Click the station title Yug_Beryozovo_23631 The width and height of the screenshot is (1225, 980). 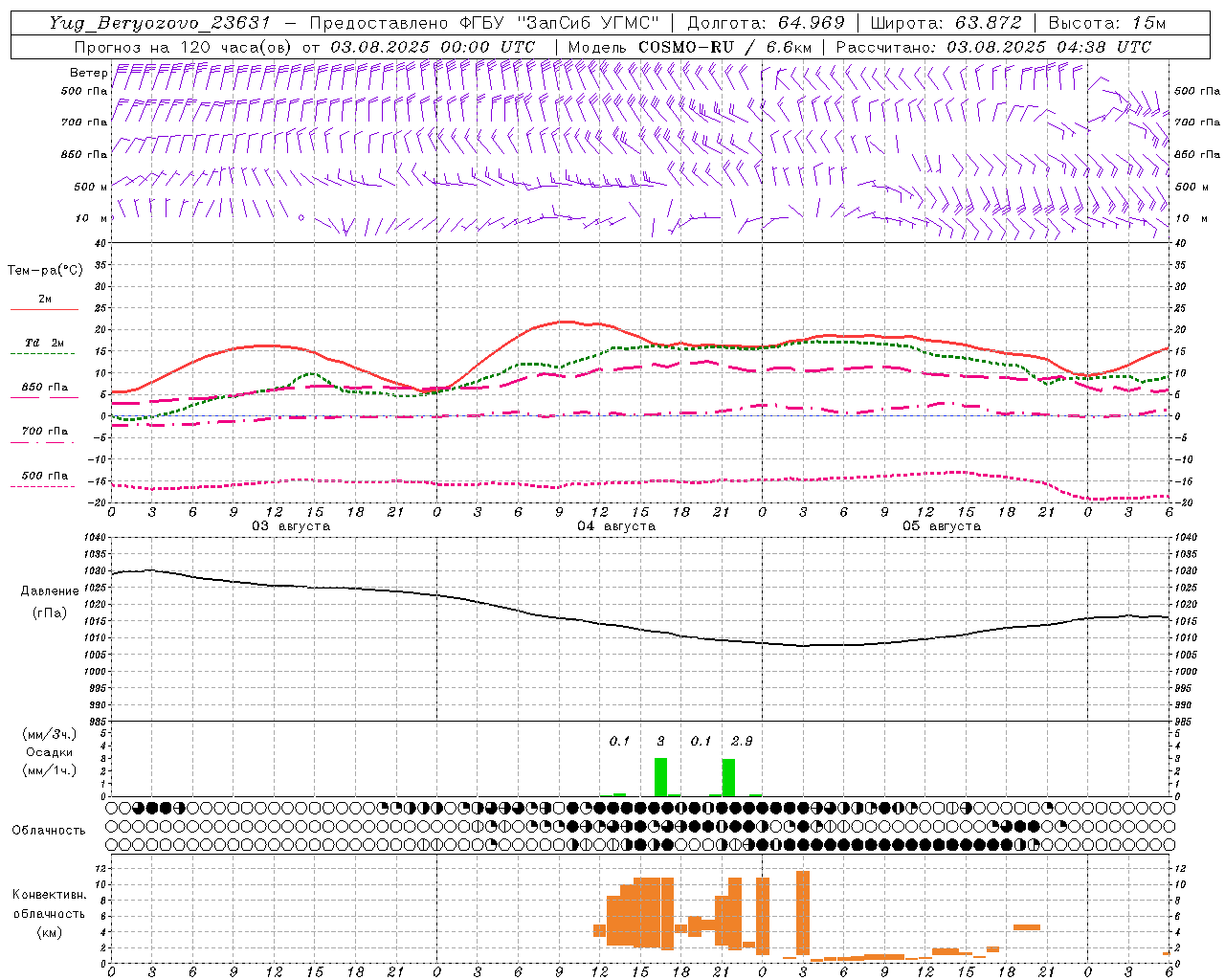point(160,23)
